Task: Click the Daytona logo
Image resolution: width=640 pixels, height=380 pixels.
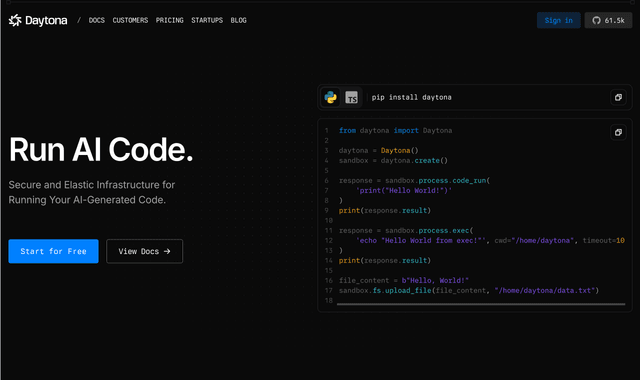Action: click(x=38, y=20)
